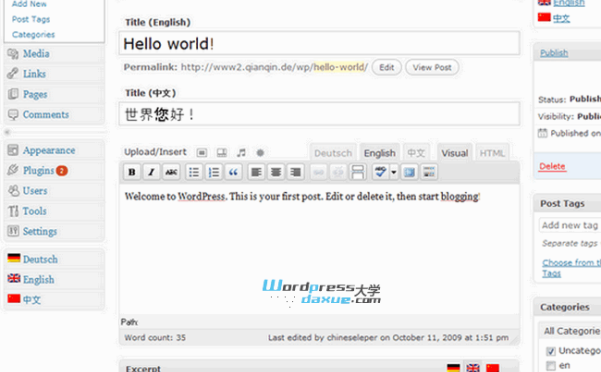Click Chinese title input field
601x372 pixels.
(319, 114)
